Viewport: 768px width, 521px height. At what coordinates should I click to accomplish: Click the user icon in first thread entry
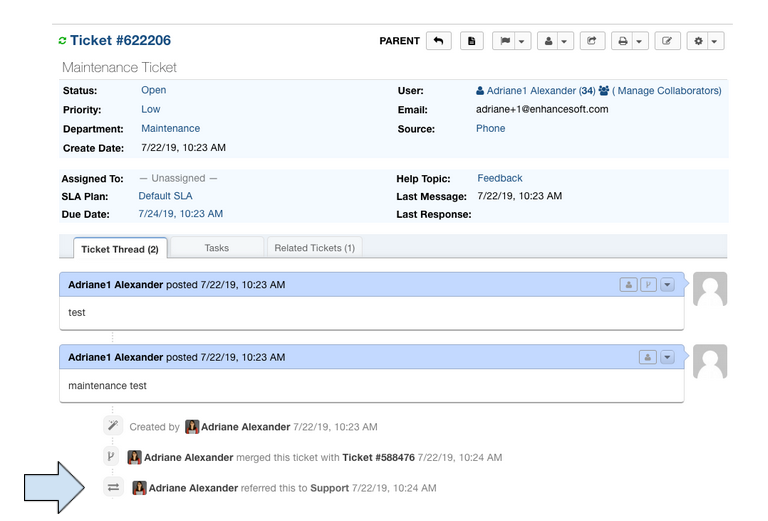628,285
